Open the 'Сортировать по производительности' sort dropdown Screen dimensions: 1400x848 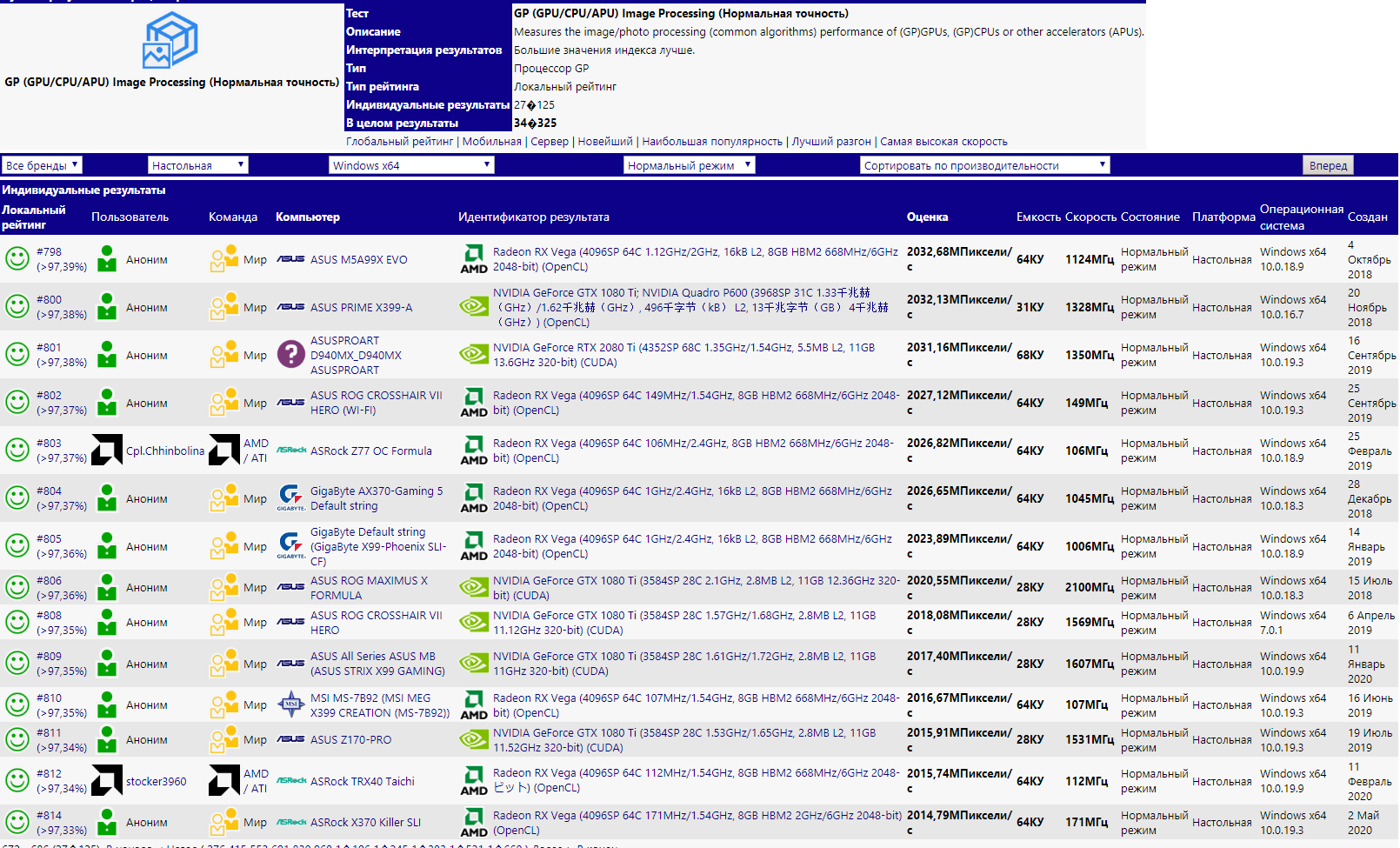[985, 165]
